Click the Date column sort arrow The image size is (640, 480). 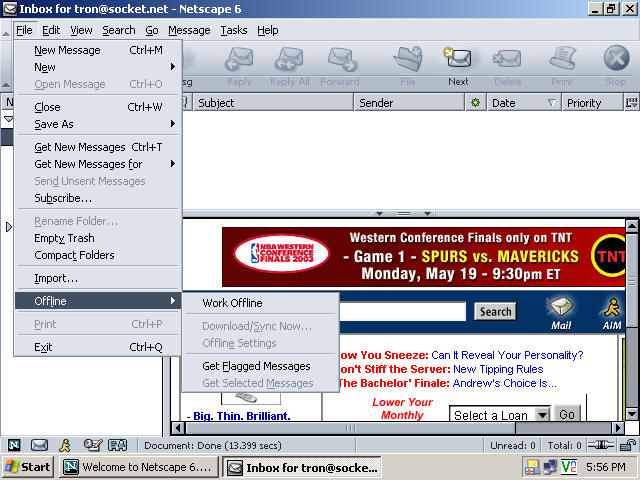(551, 102)
